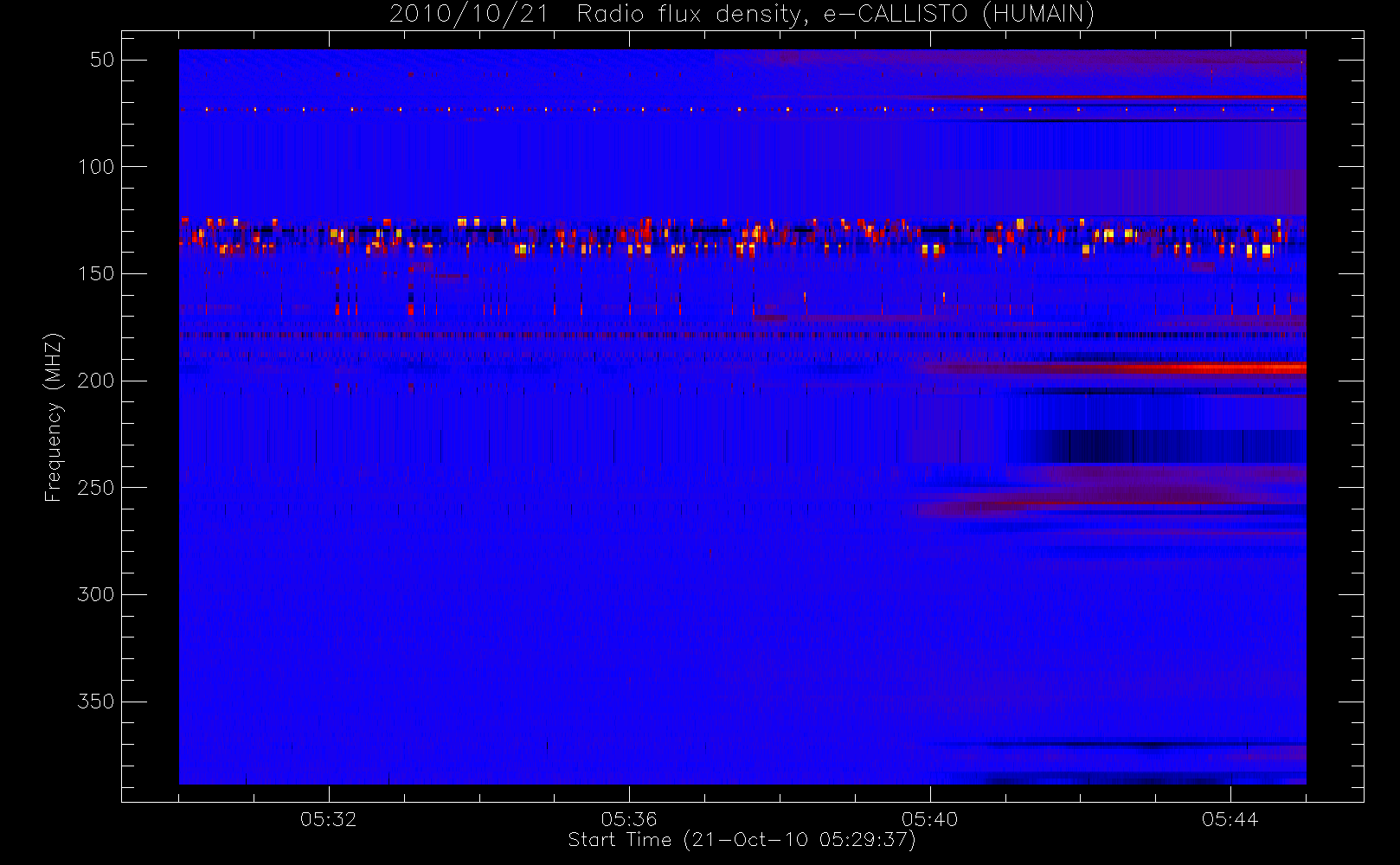The image size is (1400, 865).
Task: Click the 300 frequency tick label
Action: pos(96,595)
